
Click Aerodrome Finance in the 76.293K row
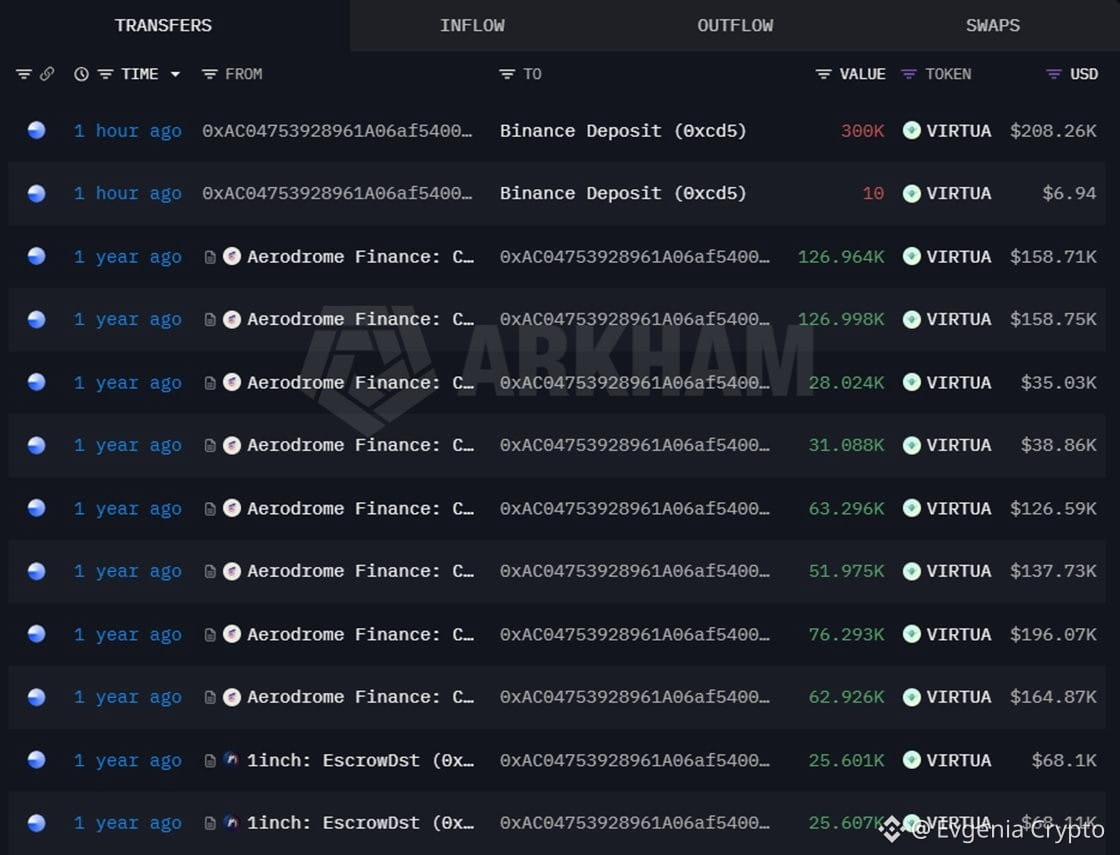tap(360, 634)
